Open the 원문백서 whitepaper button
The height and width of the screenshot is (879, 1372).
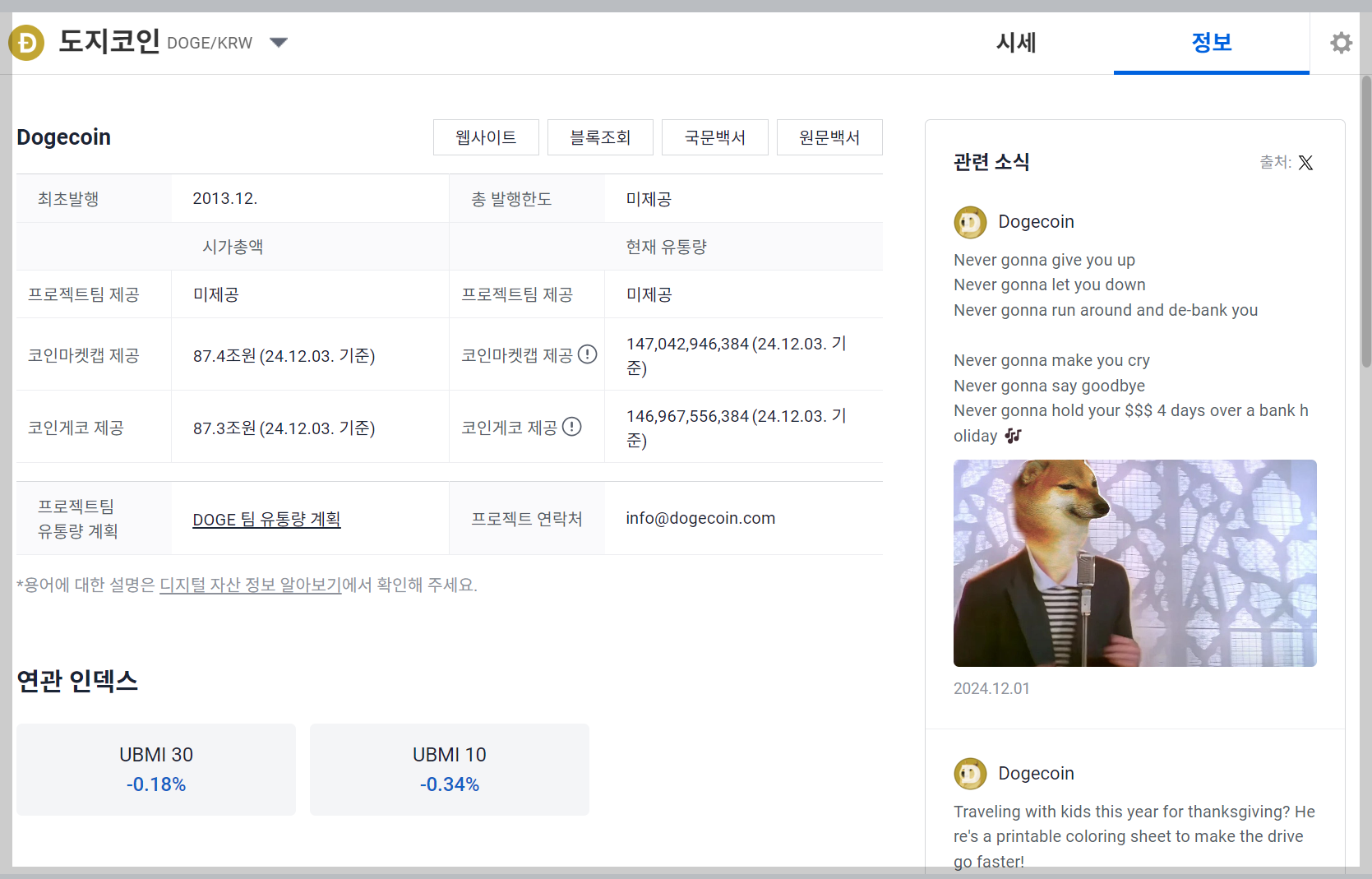click(x=829, y=137)
